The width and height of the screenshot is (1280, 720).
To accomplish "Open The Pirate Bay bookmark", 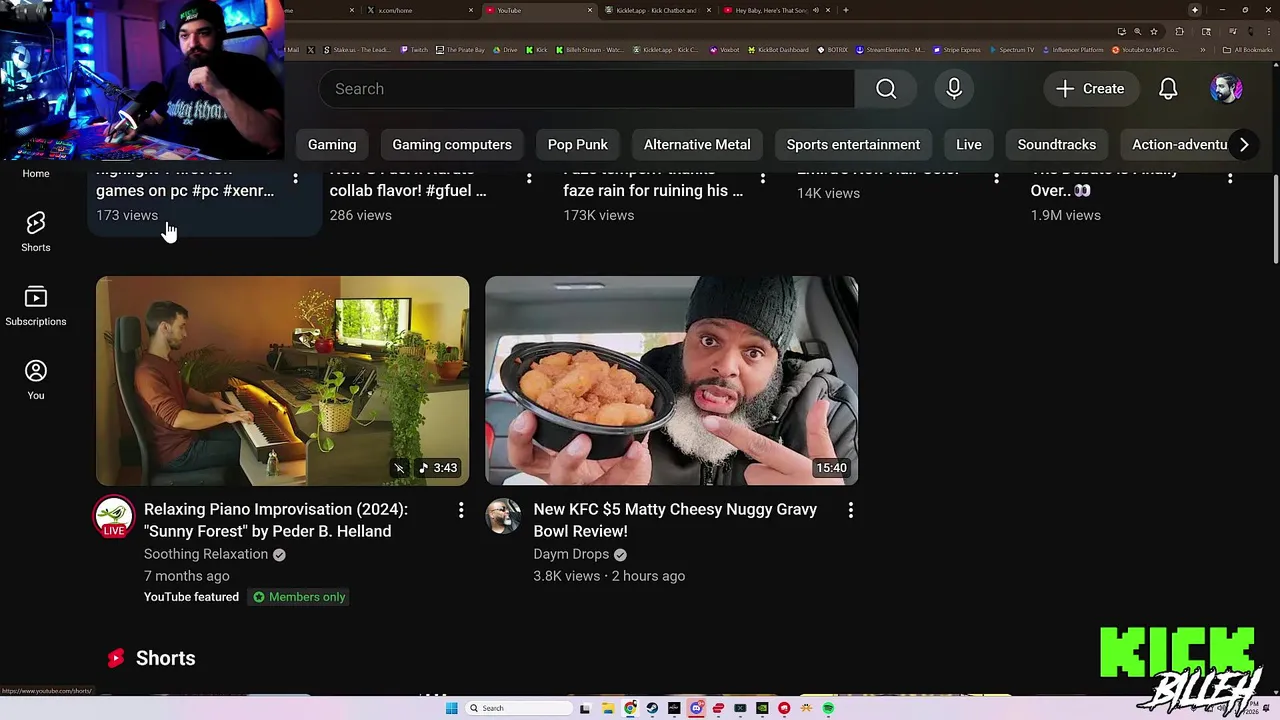I will click(x=460, y=49).
